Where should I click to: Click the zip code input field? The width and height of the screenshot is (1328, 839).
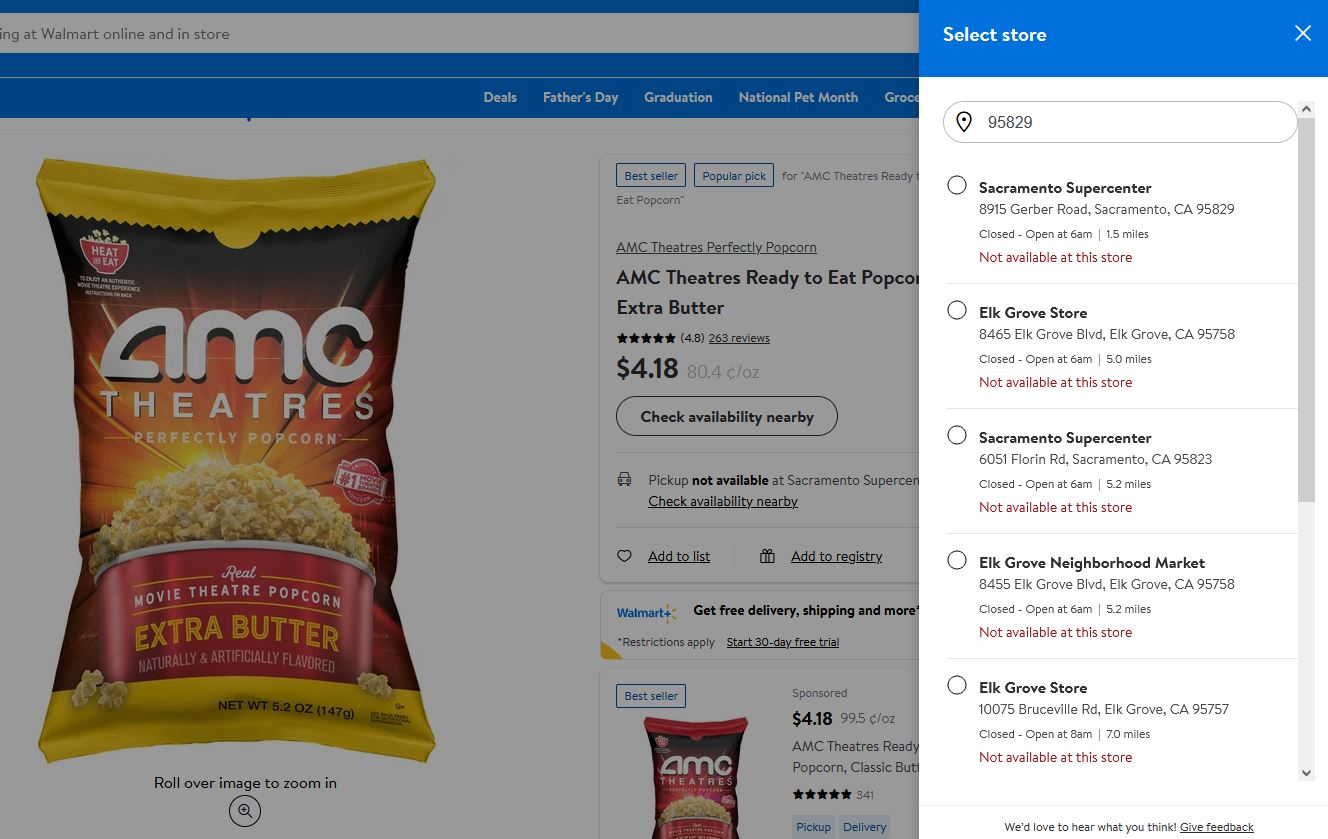[x=1130, y=122]
